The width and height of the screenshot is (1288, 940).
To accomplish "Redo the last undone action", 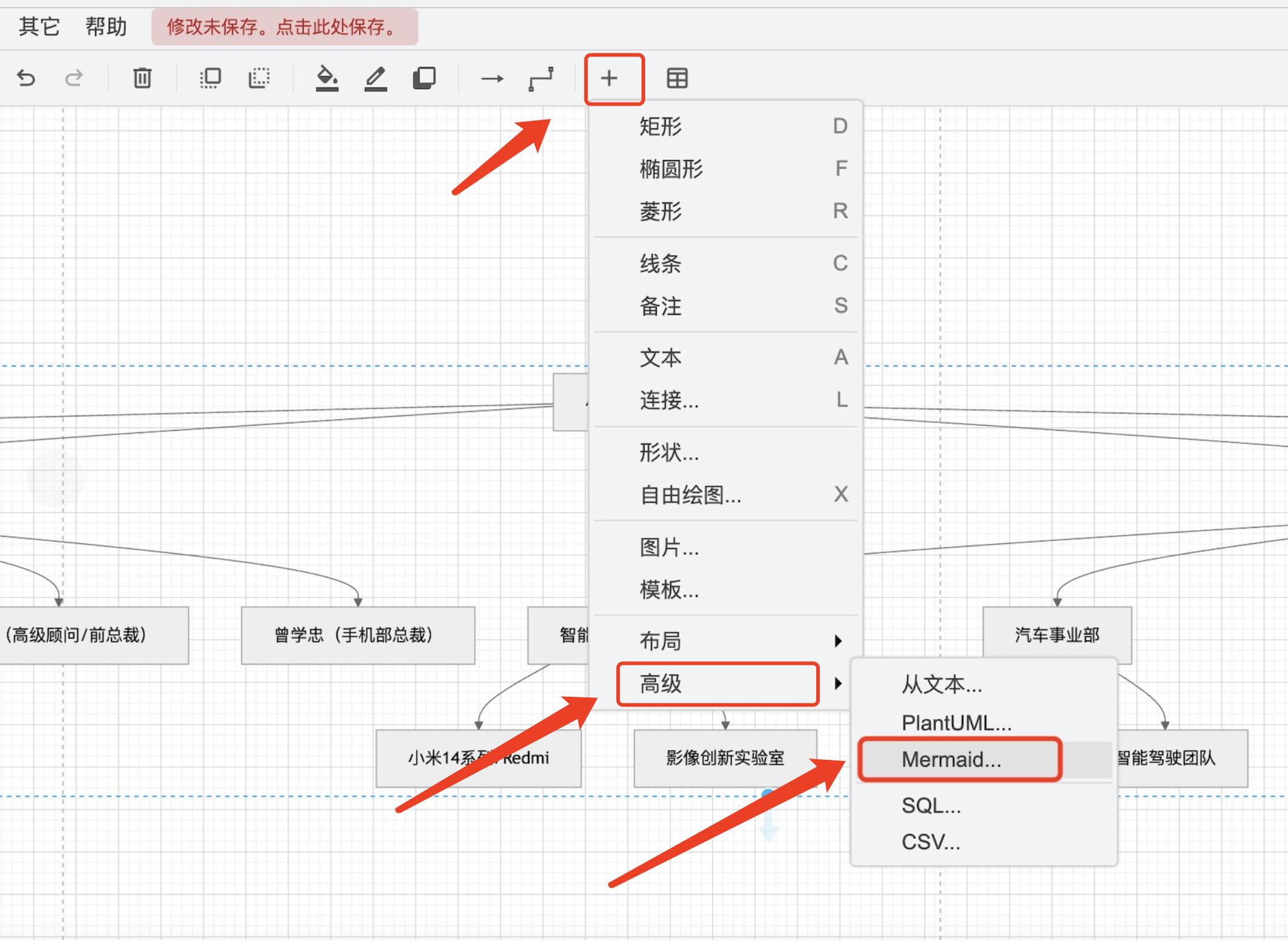I will pyautogui.click(x=74, y=78).
